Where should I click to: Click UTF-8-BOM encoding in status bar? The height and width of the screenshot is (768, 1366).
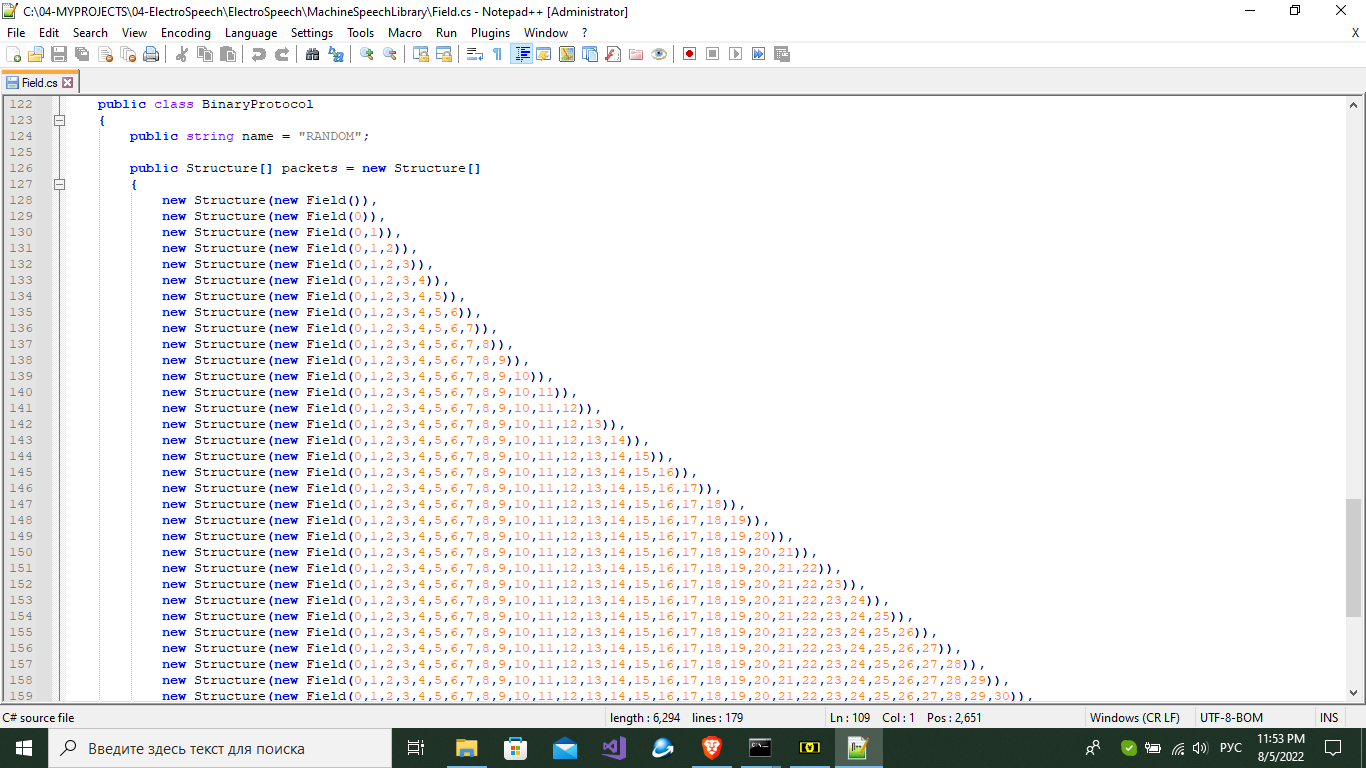pyautogui.click(x=1231, y=718)
